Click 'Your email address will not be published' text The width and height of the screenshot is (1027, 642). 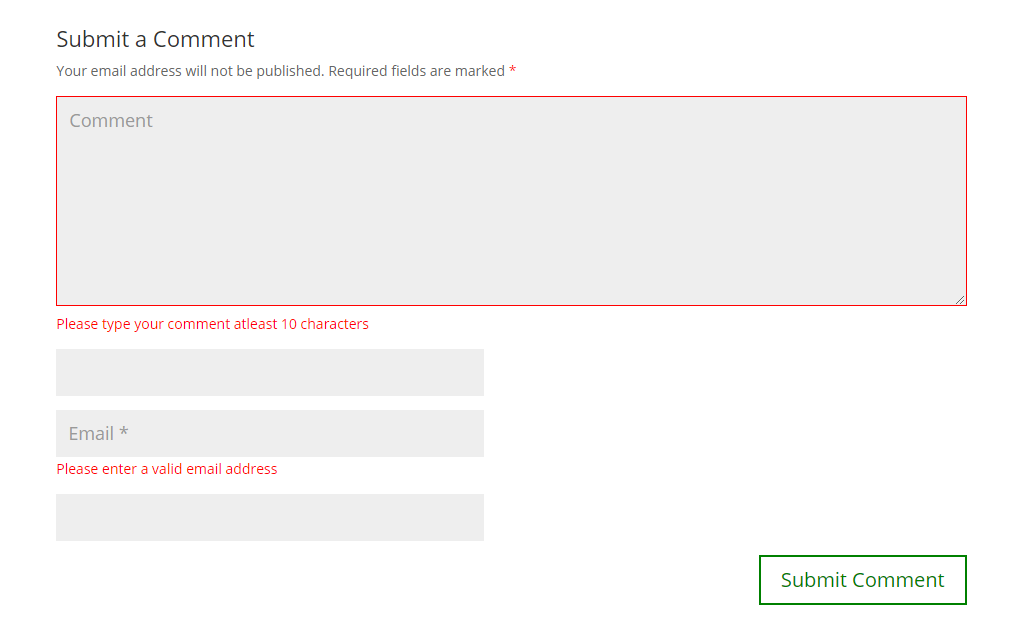coord(190,71)
